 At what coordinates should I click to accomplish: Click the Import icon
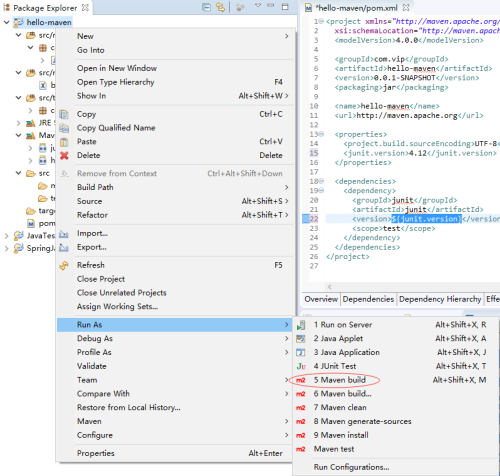pyautogui.click(x=64, y=234)
